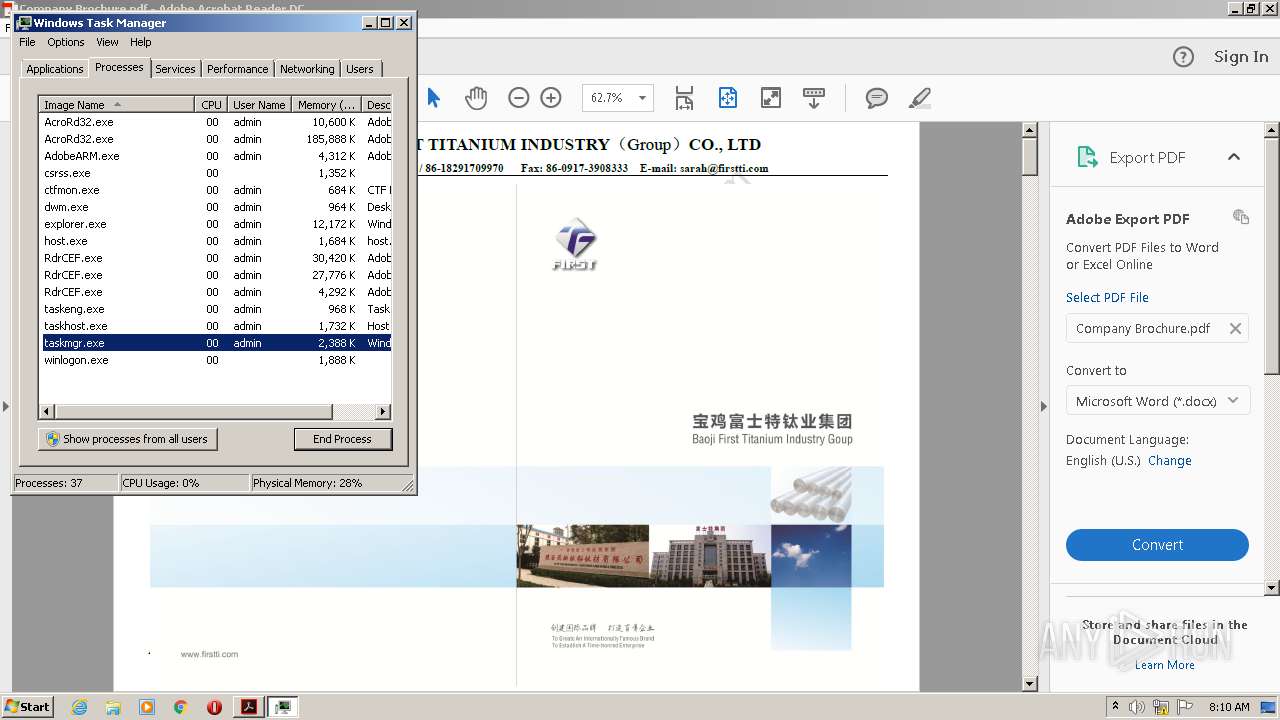Select the dwm.exe process row
This screenshot has height=720, width=1280.
[215, 207]
